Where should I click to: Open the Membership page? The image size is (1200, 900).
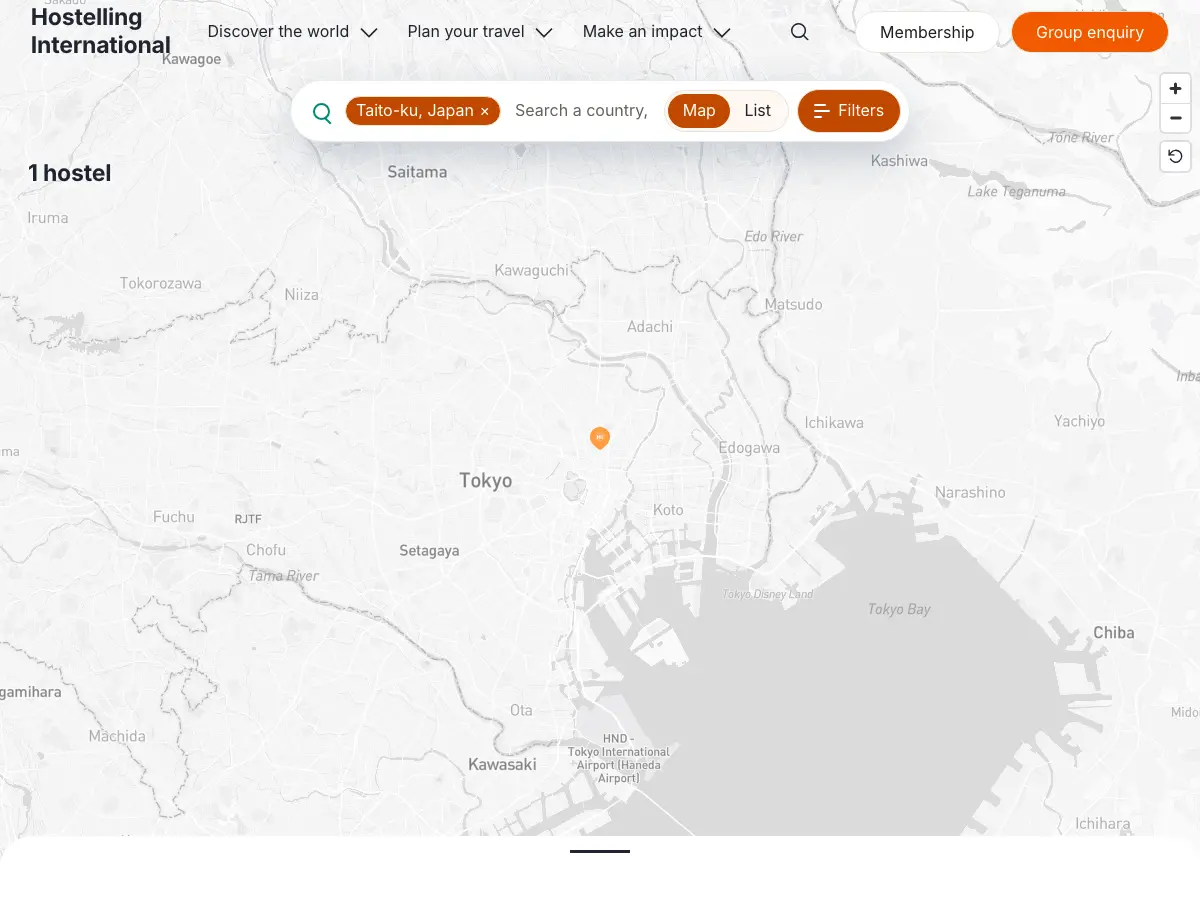pos(927,32)
